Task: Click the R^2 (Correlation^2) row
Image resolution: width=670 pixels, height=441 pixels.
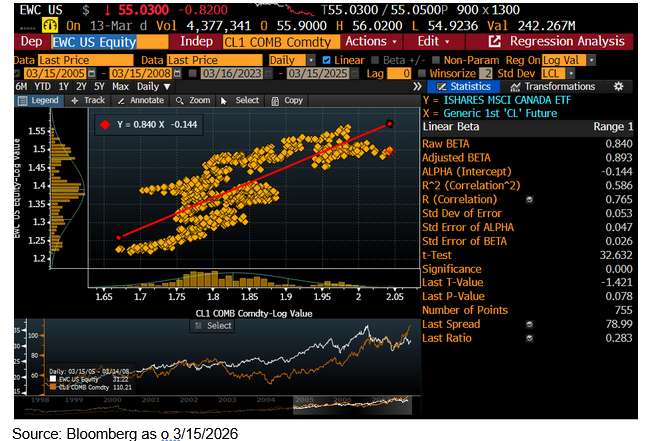Action: (527, 185)
